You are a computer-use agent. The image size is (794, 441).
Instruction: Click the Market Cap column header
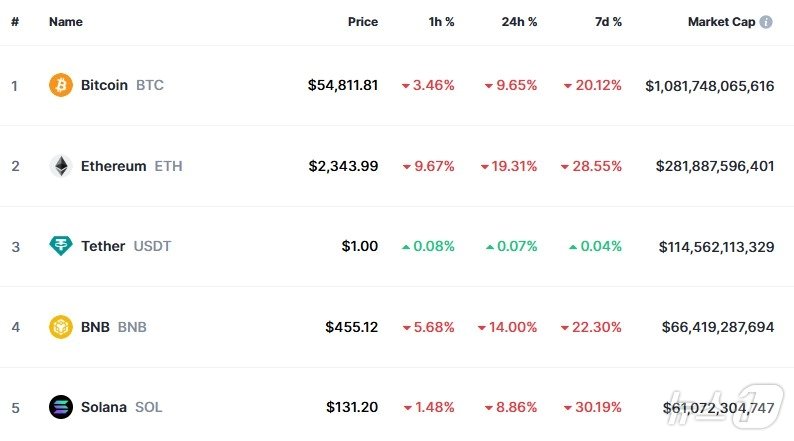(721, 22)
